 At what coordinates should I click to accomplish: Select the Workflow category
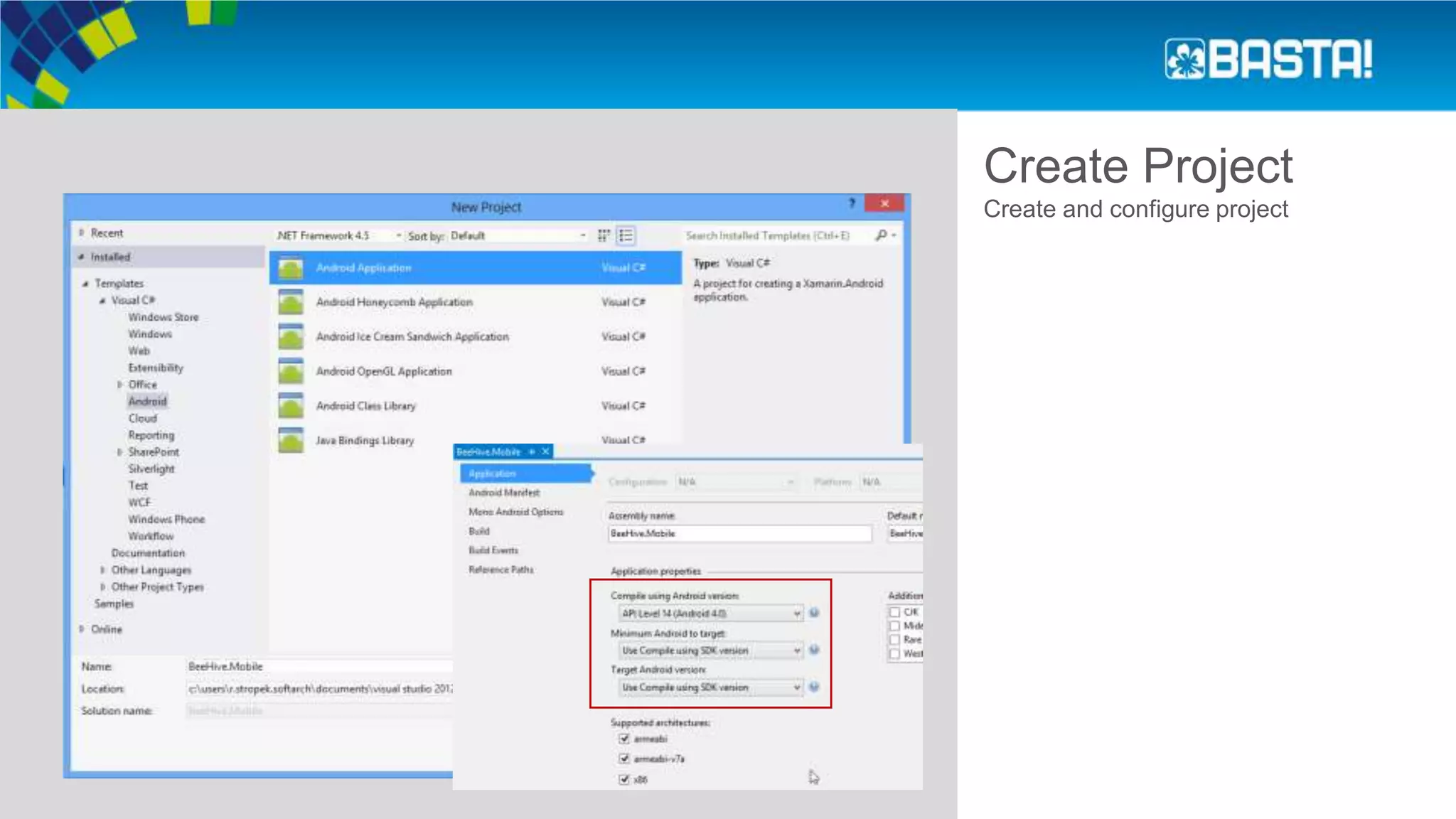point(151,537)
